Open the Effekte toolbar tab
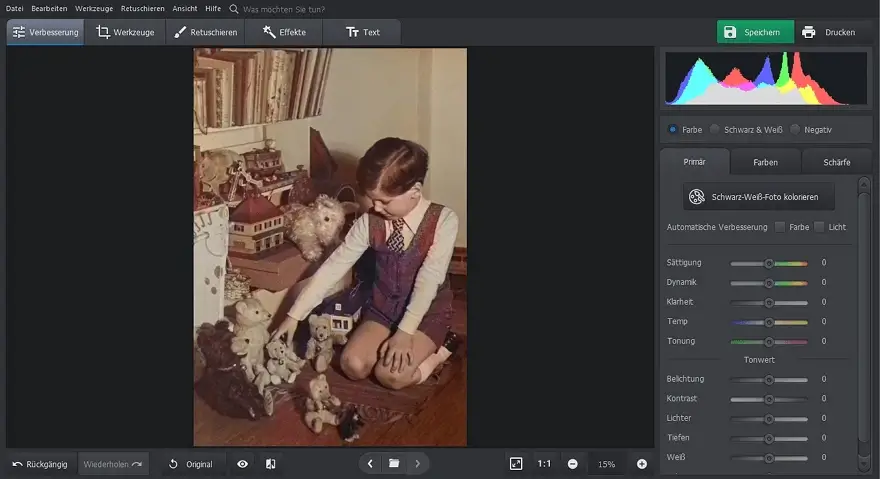The height and width of the screenshot is (479, 880). tap(284, 32)
